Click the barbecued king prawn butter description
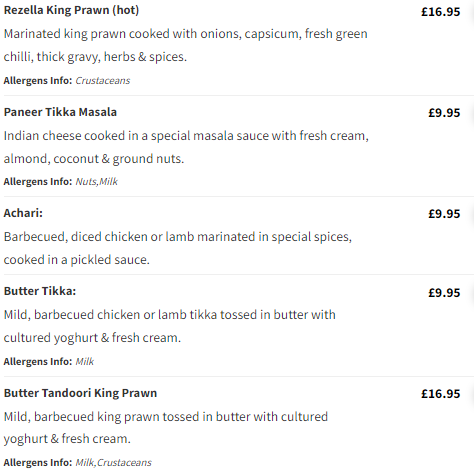The height and width of the screenshot is (472, 474). pyautogui.click(x=166, y=428)
